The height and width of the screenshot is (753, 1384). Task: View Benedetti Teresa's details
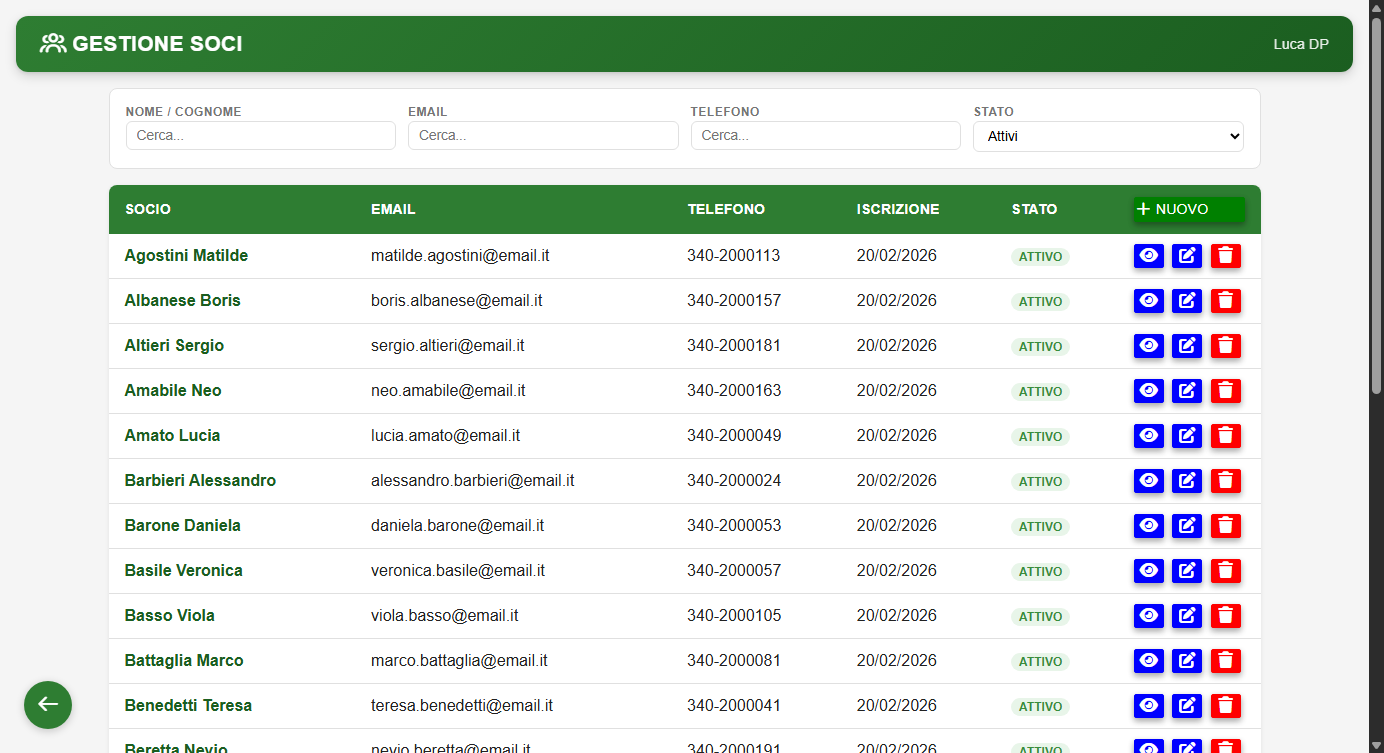pyautogui.click(x=1149, y=706)
